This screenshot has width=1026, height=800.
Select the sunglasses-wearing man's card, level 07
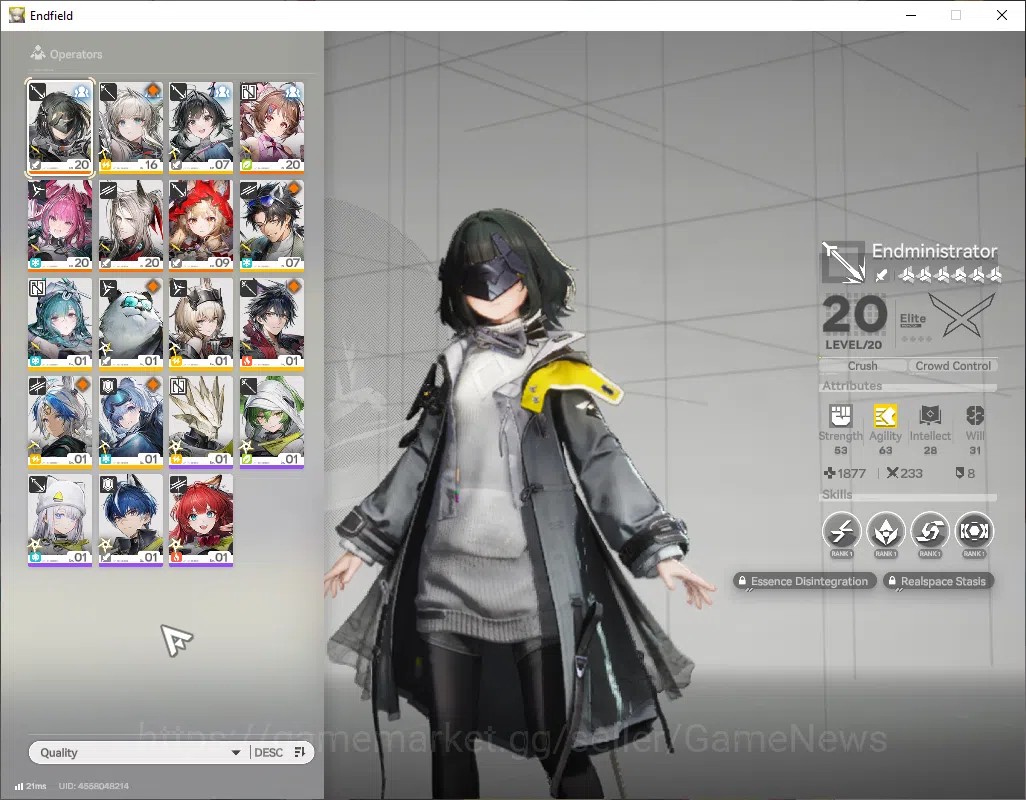(272, 226)
